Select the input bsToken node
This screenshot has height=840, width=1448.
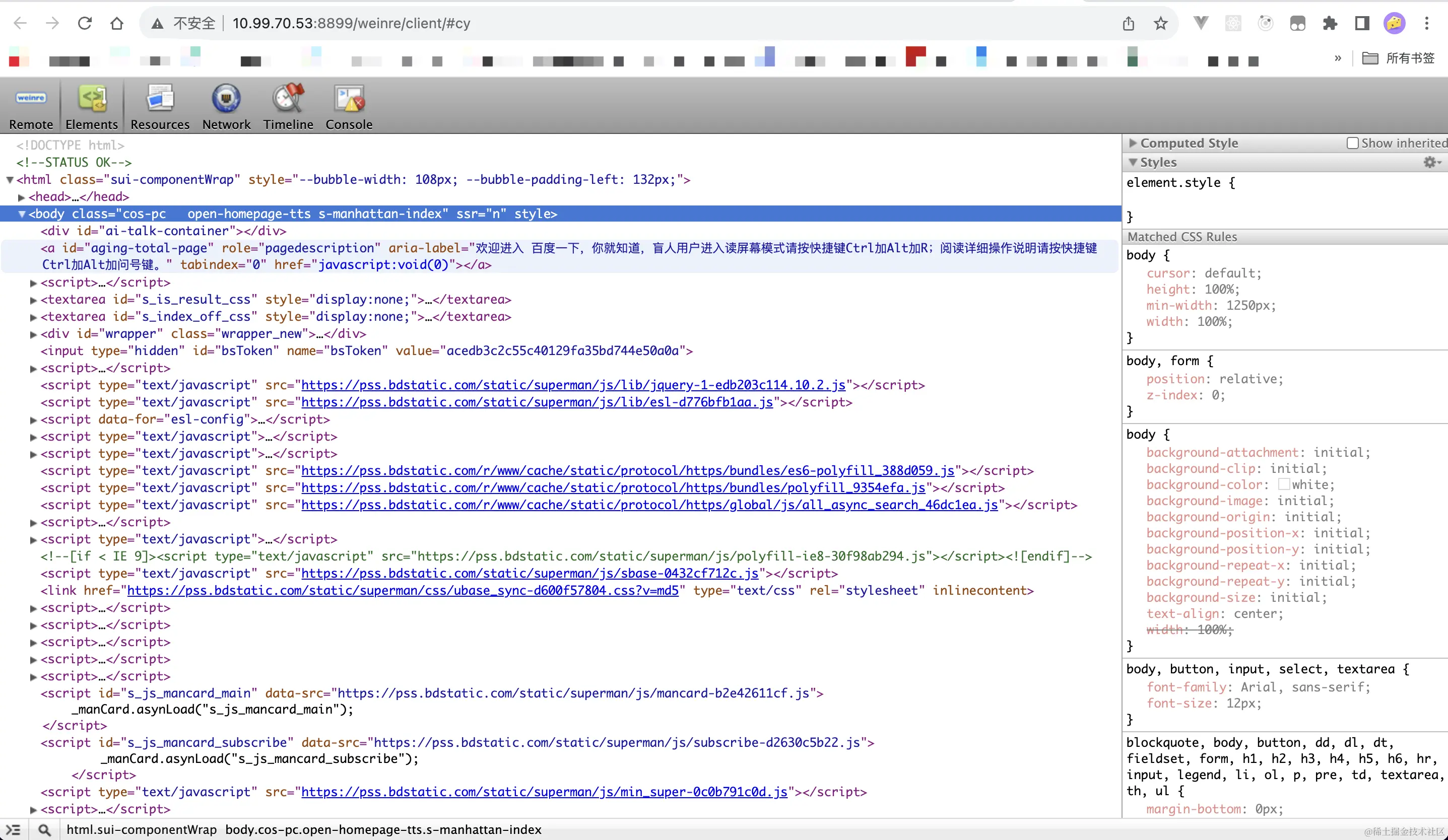pos(367,351)
